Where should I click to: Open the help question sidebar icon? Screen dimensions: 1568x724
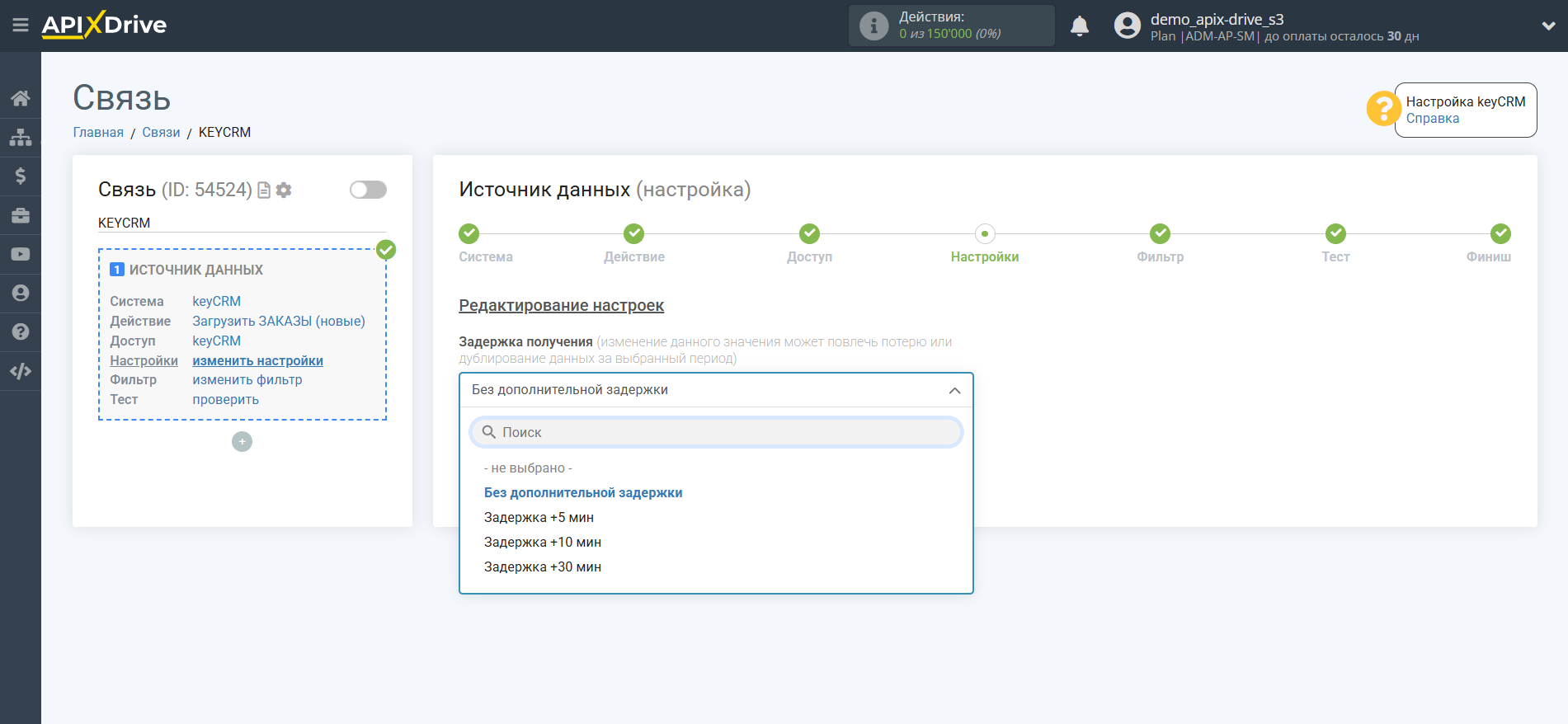pos(21,331)
